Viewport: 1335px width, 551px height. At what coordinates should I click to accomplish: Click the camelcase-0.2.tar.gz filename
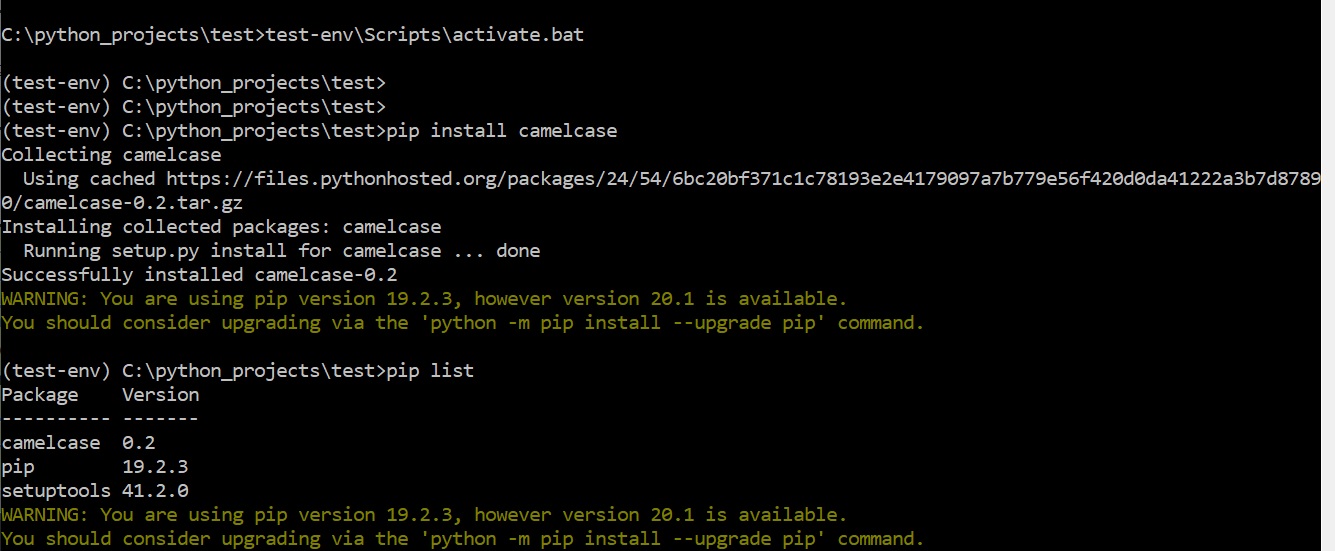pyautogui.click(x=126, y=203)
